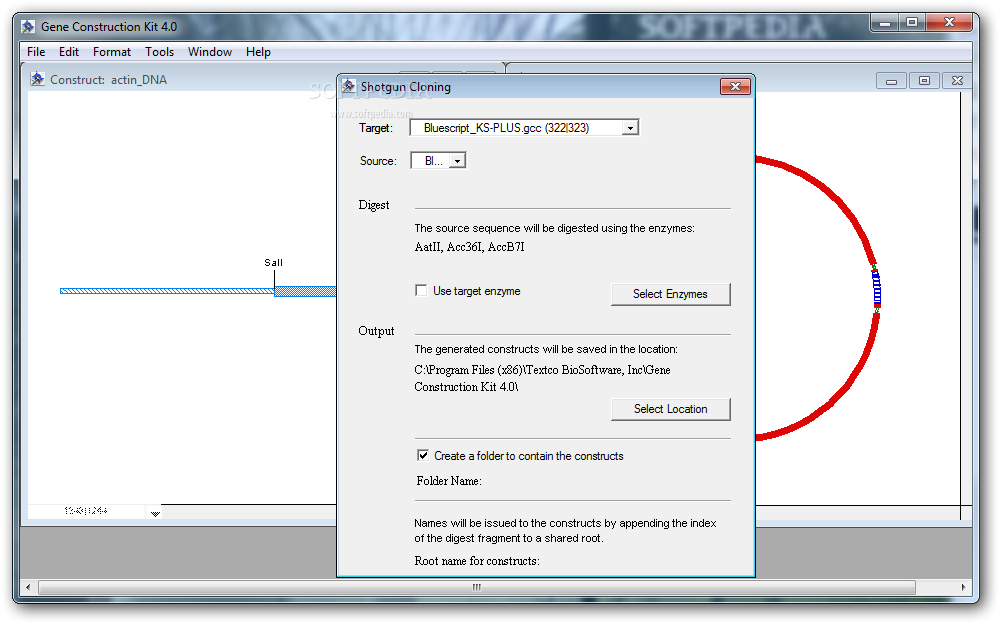
Task: Click the Root name for constructs label
Action: (x=477, y=561)
